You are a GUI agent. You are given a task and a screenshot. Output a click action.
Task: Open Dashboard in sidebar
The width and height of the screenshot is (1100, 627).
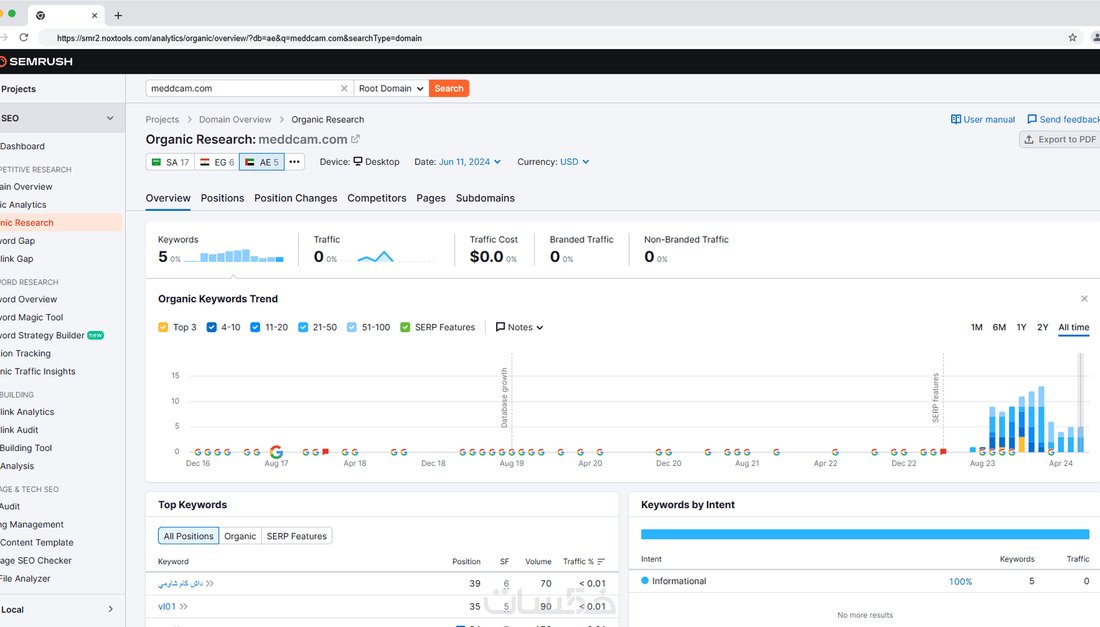[22, 146]
